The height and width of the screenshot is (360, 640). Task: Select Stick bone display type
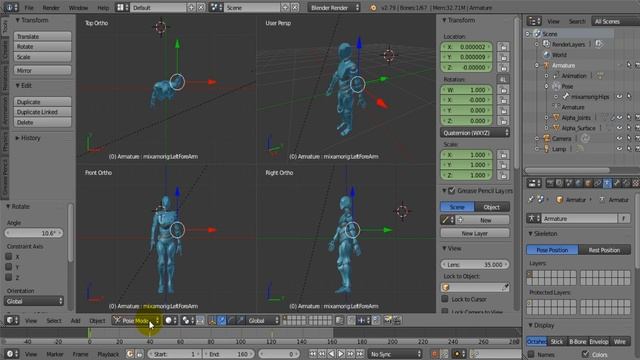pyautogui.click(x=557, y=342)
